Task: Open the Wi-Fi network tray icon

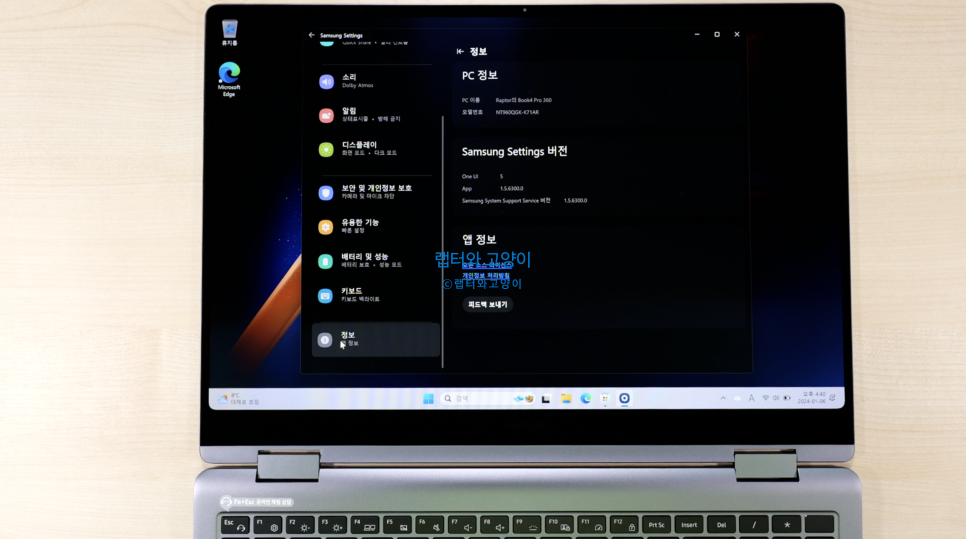Action: (766, 398)
